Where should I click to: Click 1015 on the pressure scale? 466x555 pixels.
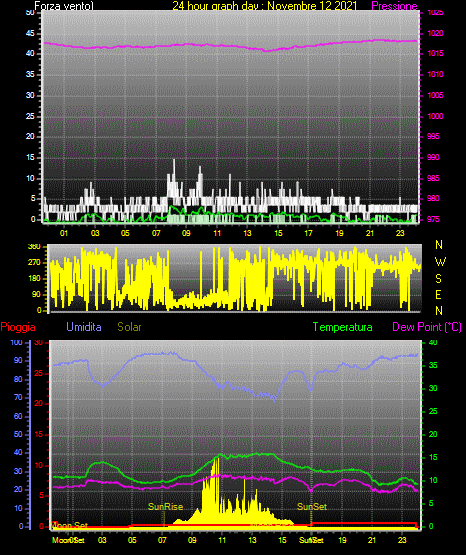pyautogui.click(x=435, y=53)
